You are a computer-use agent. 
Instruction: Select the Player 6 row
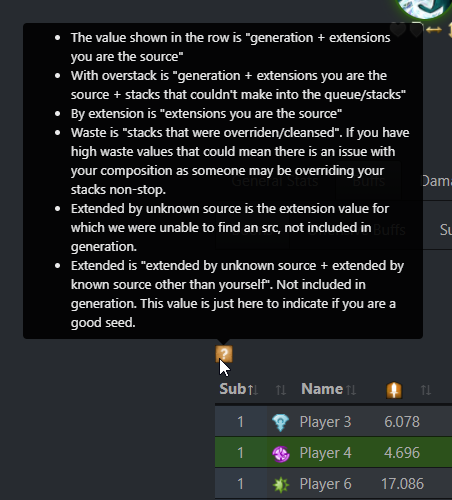[x=333, y=484]
